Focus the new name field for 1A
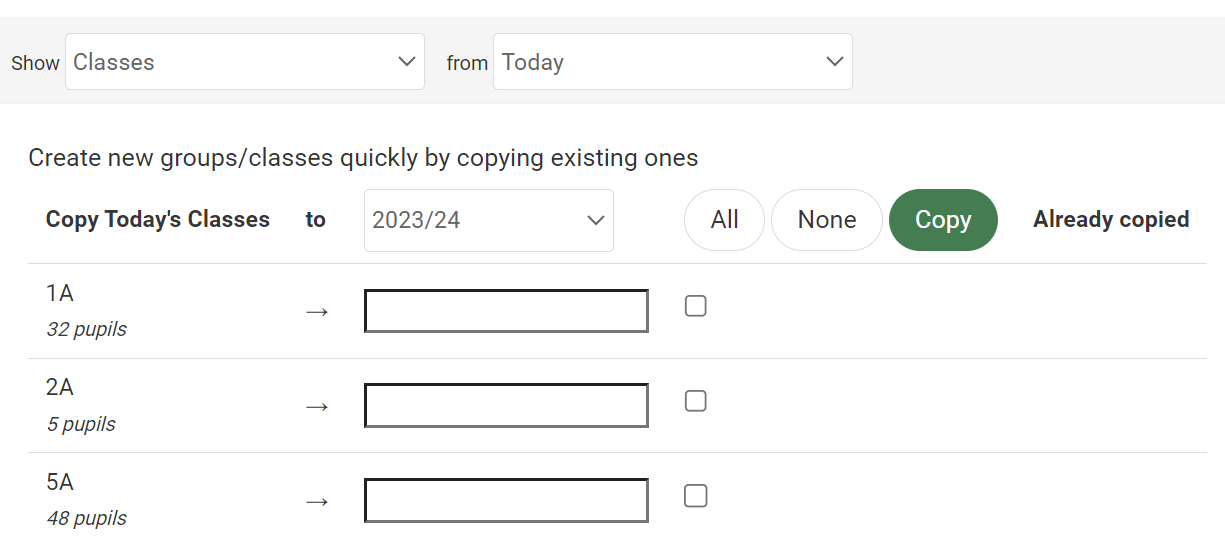Viewport: 1225px width, 545px height. point(506,311)
